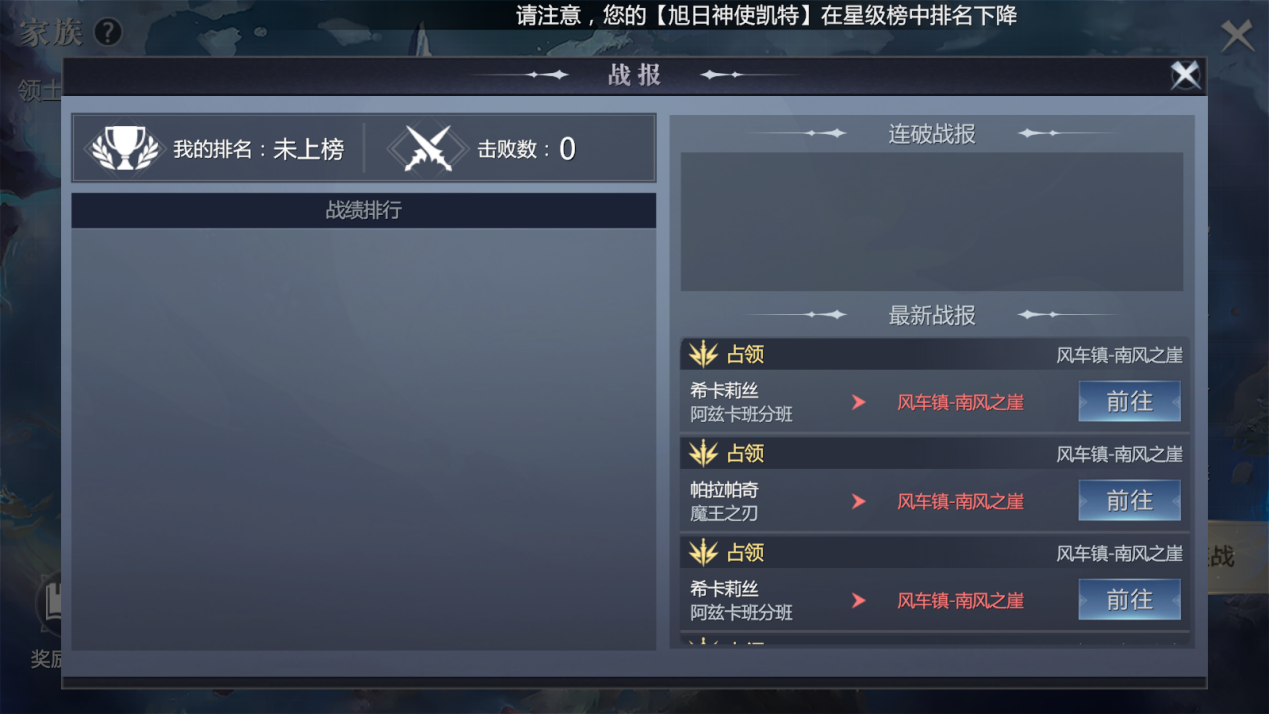This screenshot has width=1269, height=714.
Task: Close the outer 家族 window with X
Action: [x=1237, y=36]
